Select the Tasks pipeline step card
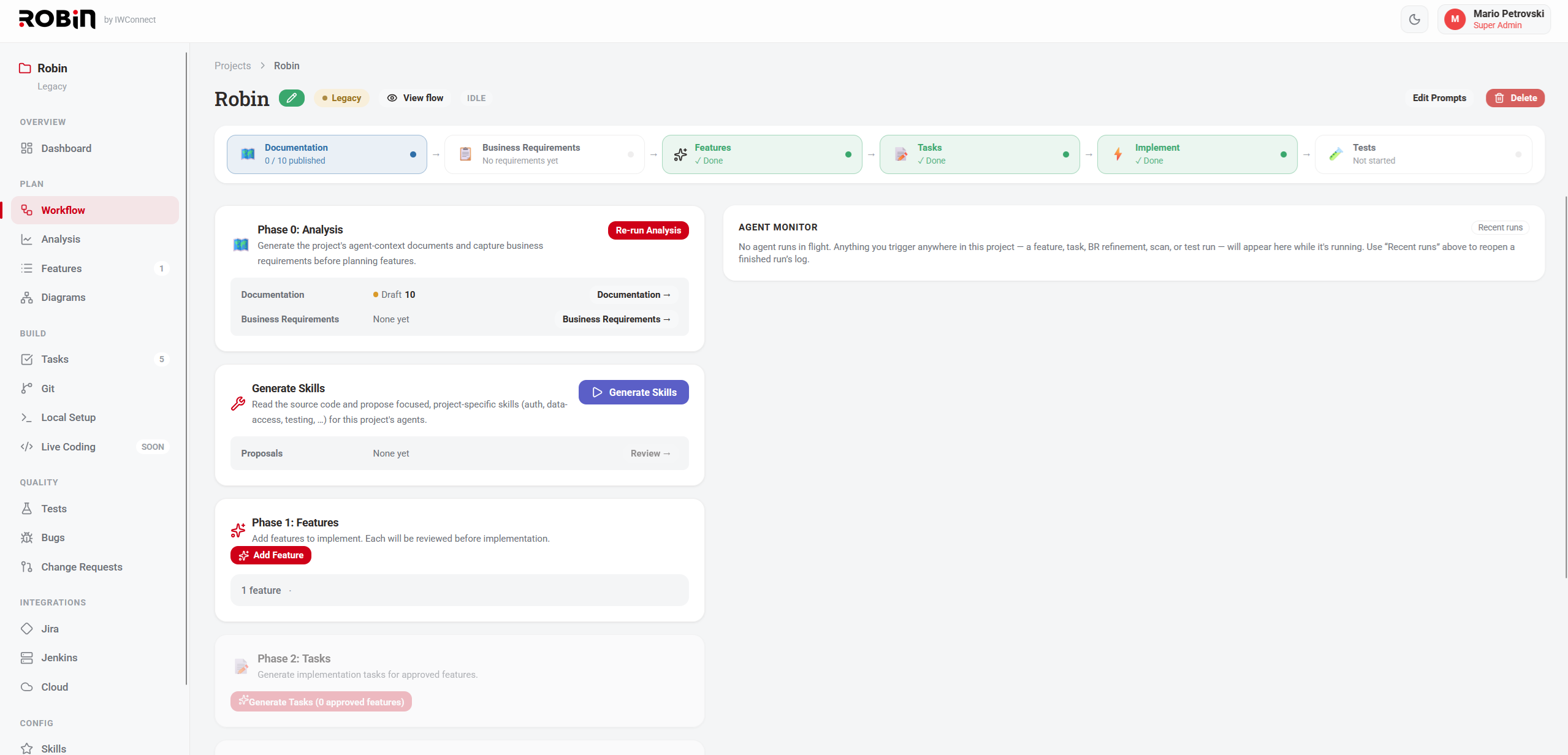Image resolution: width=1568 pixels, height=755 pixels. point(980,154)
